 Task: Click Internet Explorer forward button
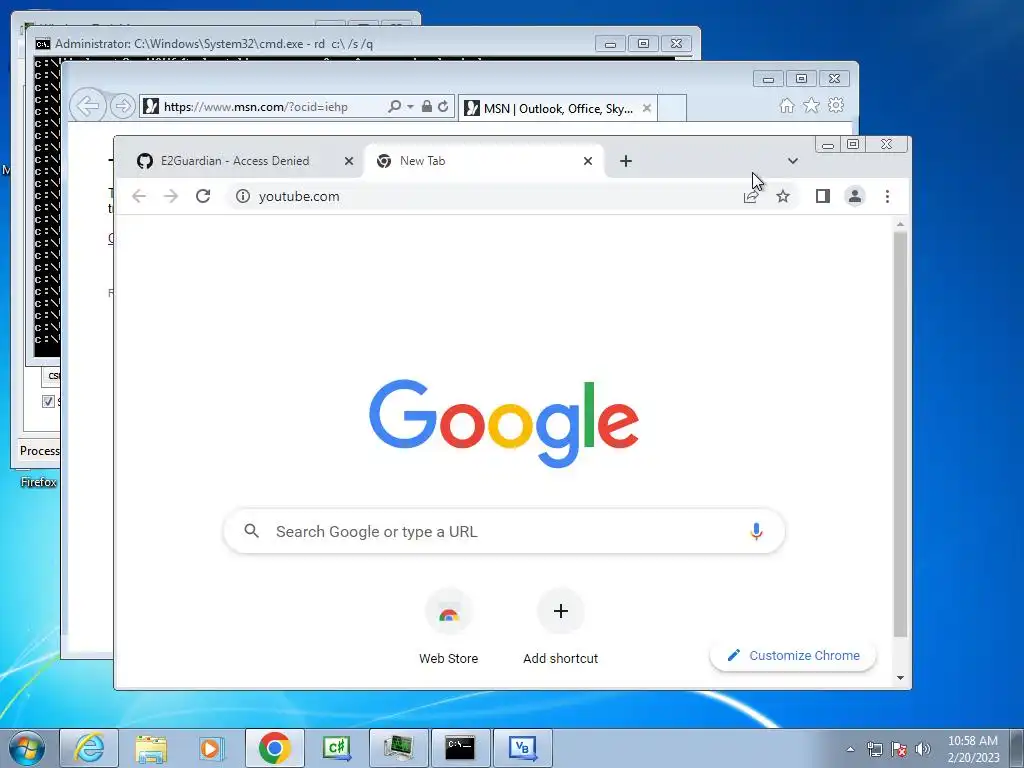point(122,106)
